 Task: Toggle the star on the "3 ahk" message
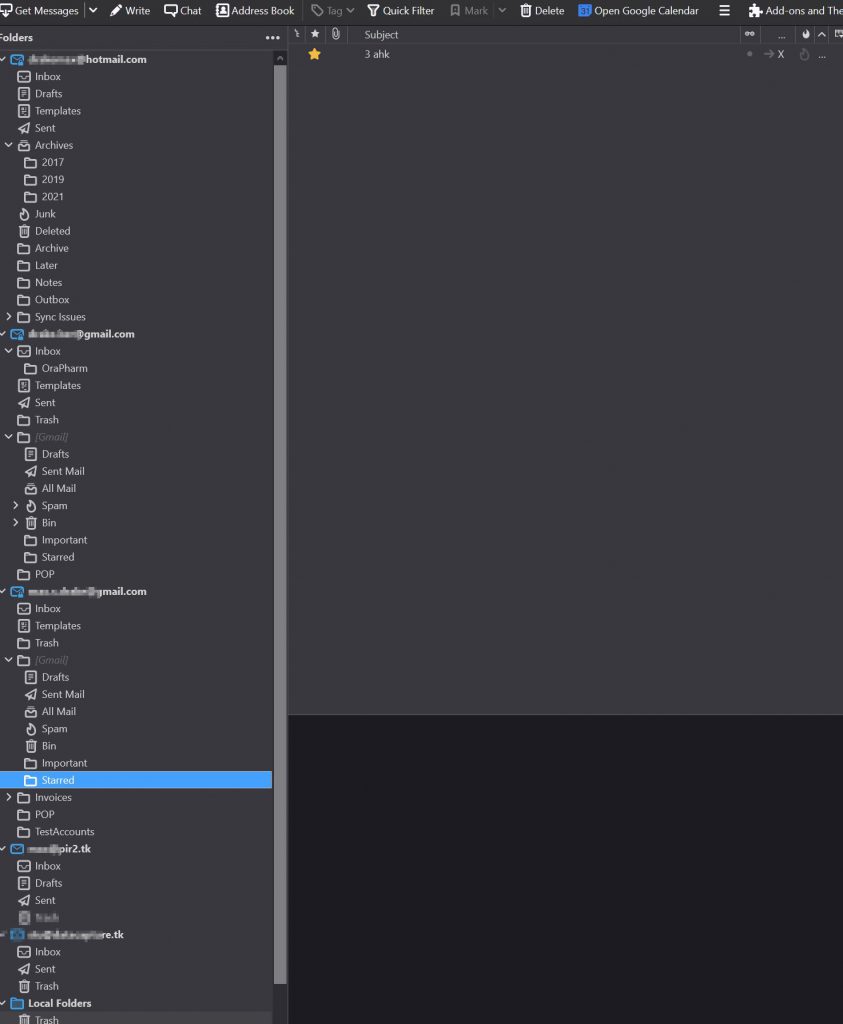[x=314, y=54]
